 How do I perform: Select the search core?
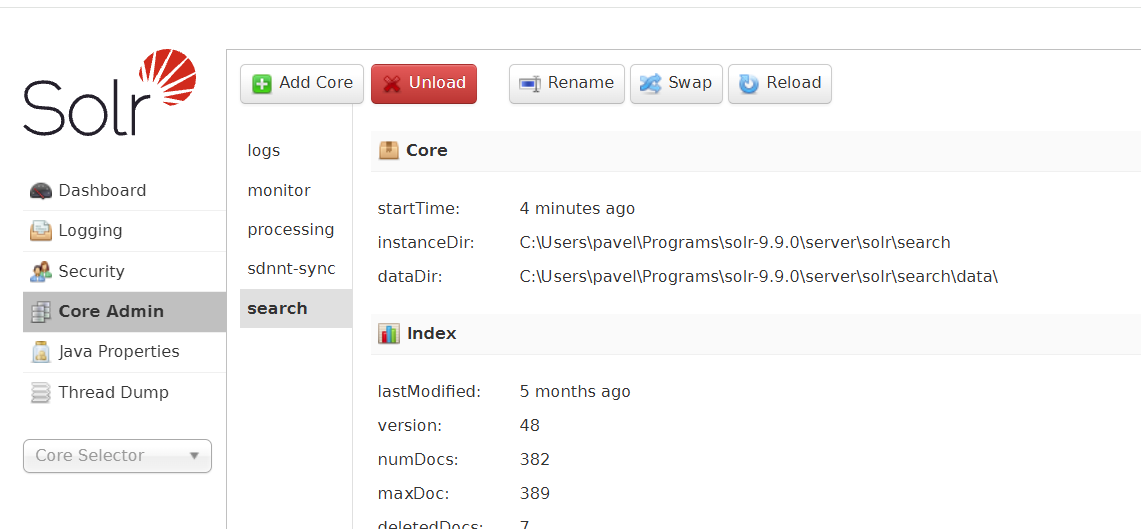click(296, 309)
